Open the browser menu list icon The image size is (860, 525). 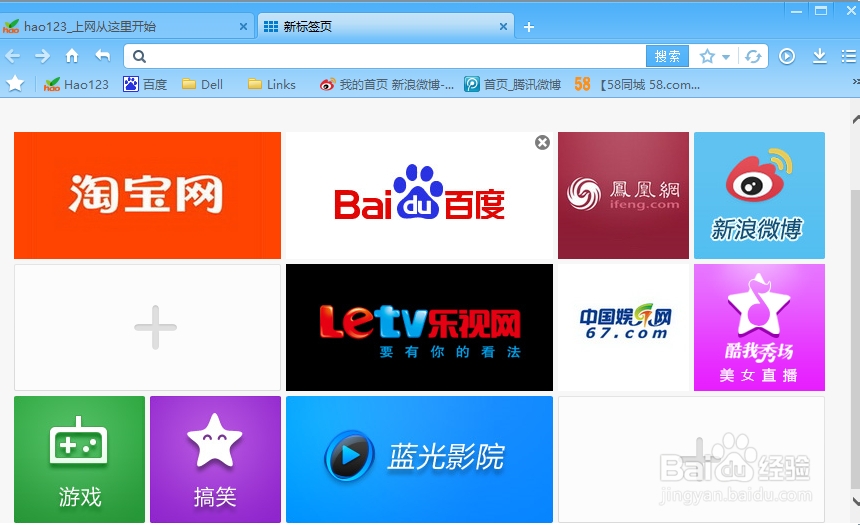[848, 56]
